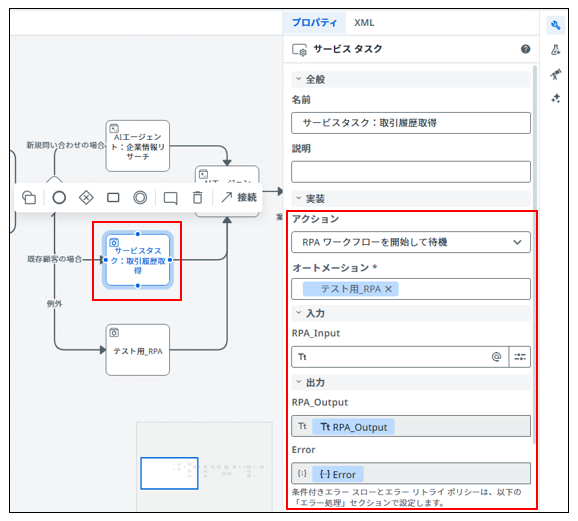
Task: Select the プロパティ tab
Action: pos(314,23)
